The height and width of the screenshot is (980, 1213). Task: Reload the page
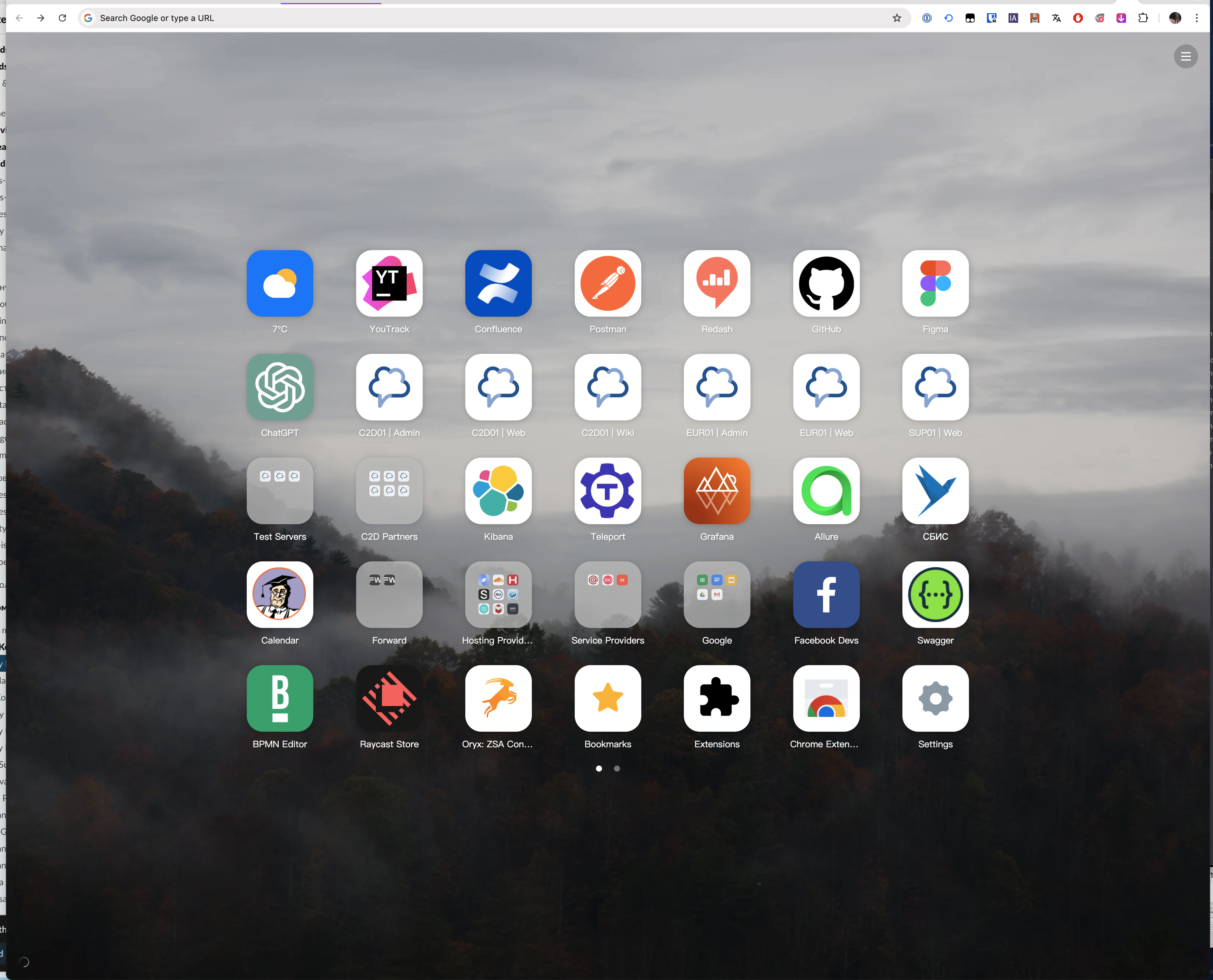click(x=62, y=18)
